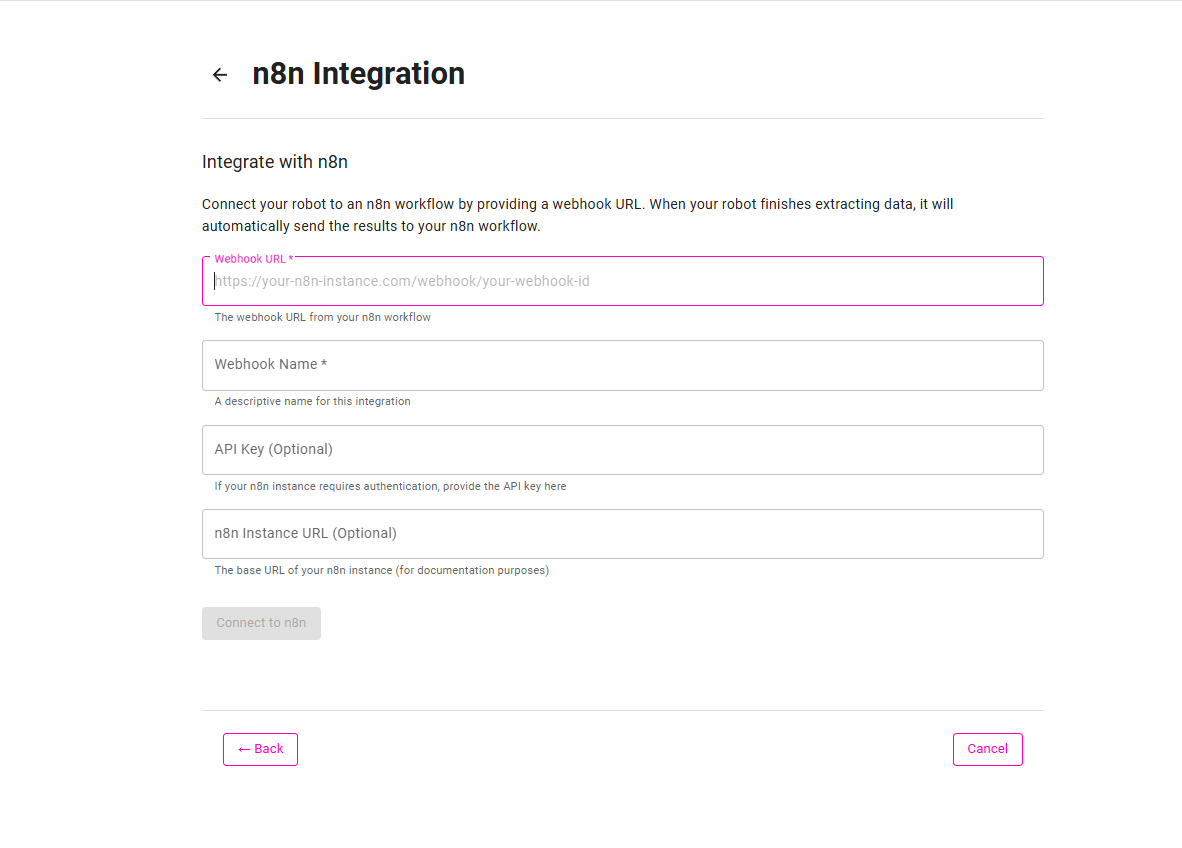1182x848 pixels.
Task: Click the API Key (Optional) field
Action: [x=623, y=450]
